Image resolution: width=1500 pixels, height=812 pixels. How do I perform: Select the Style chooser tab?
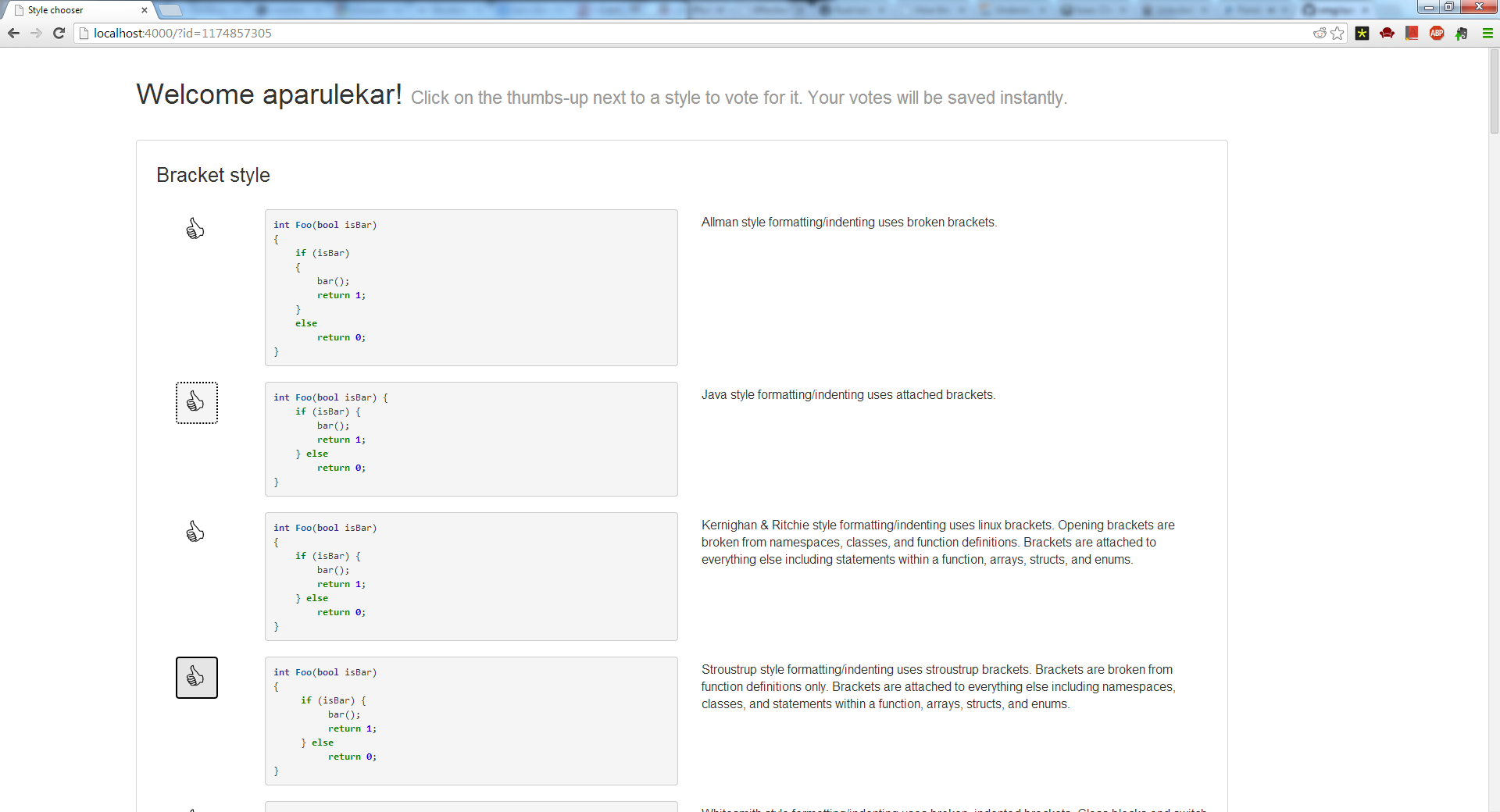tap(78, 10)
